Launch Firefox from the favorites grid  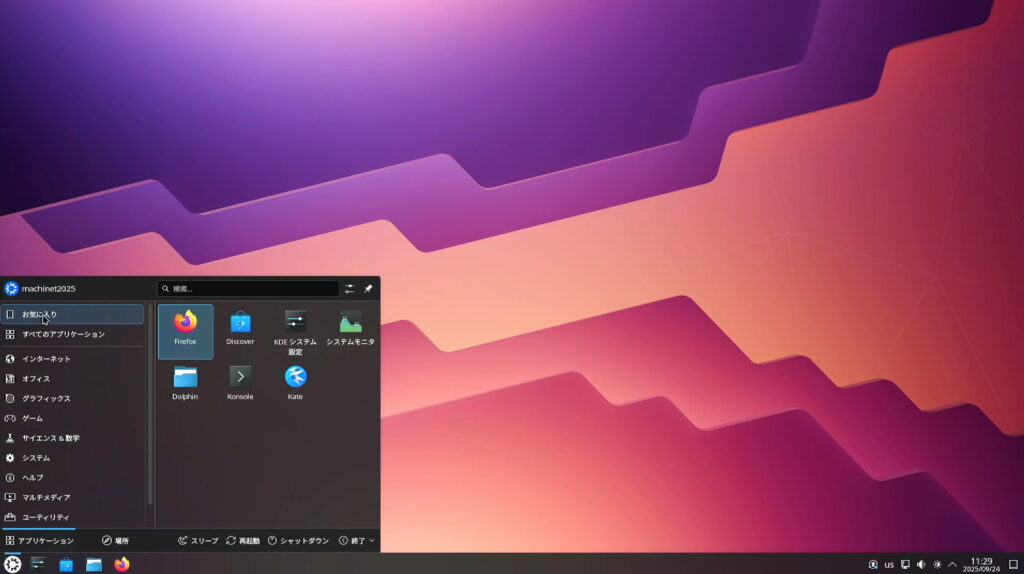[x=185, y=329]
